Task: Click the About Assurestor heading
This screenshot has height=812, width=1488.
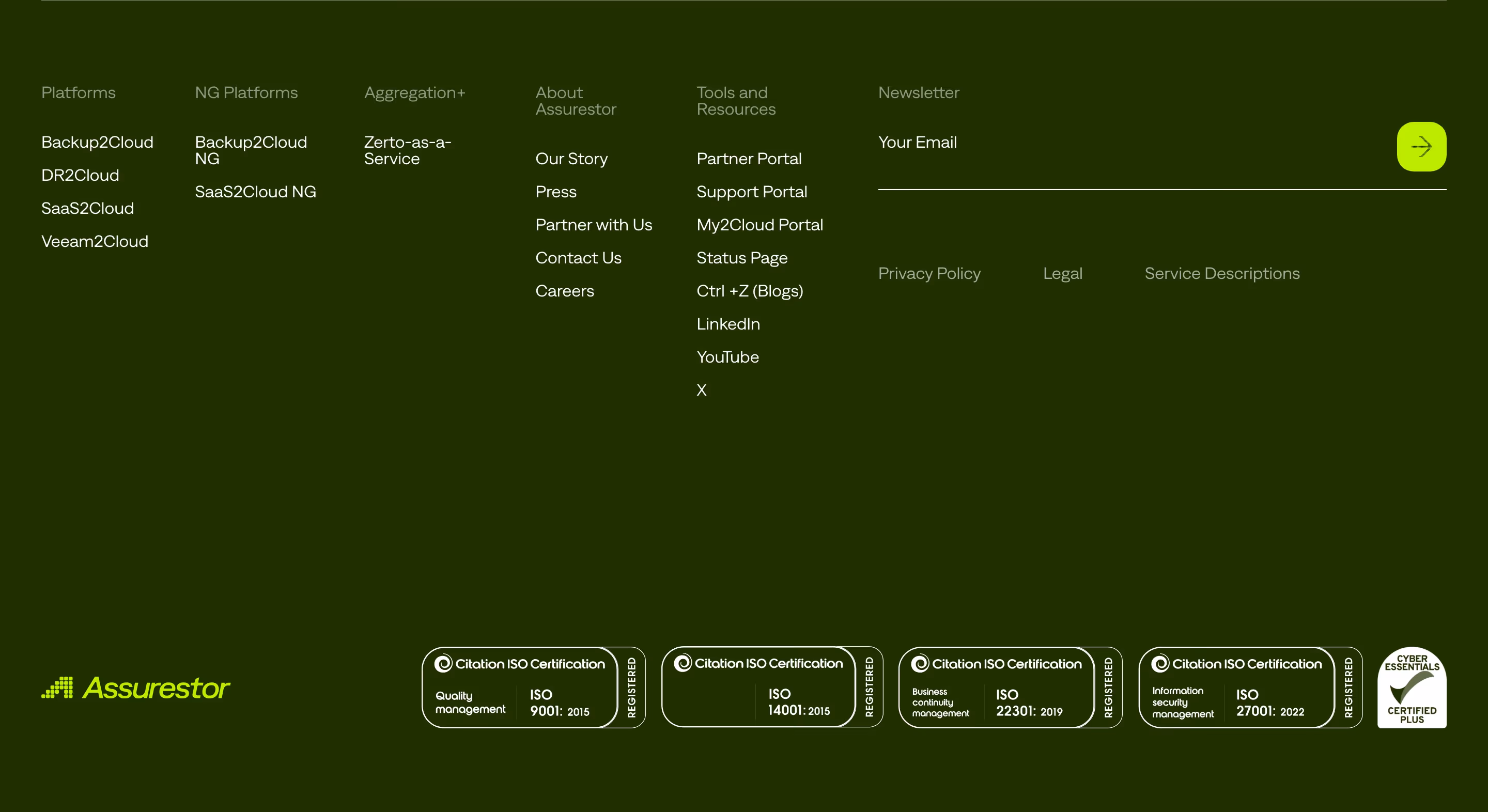Action: 576,101
